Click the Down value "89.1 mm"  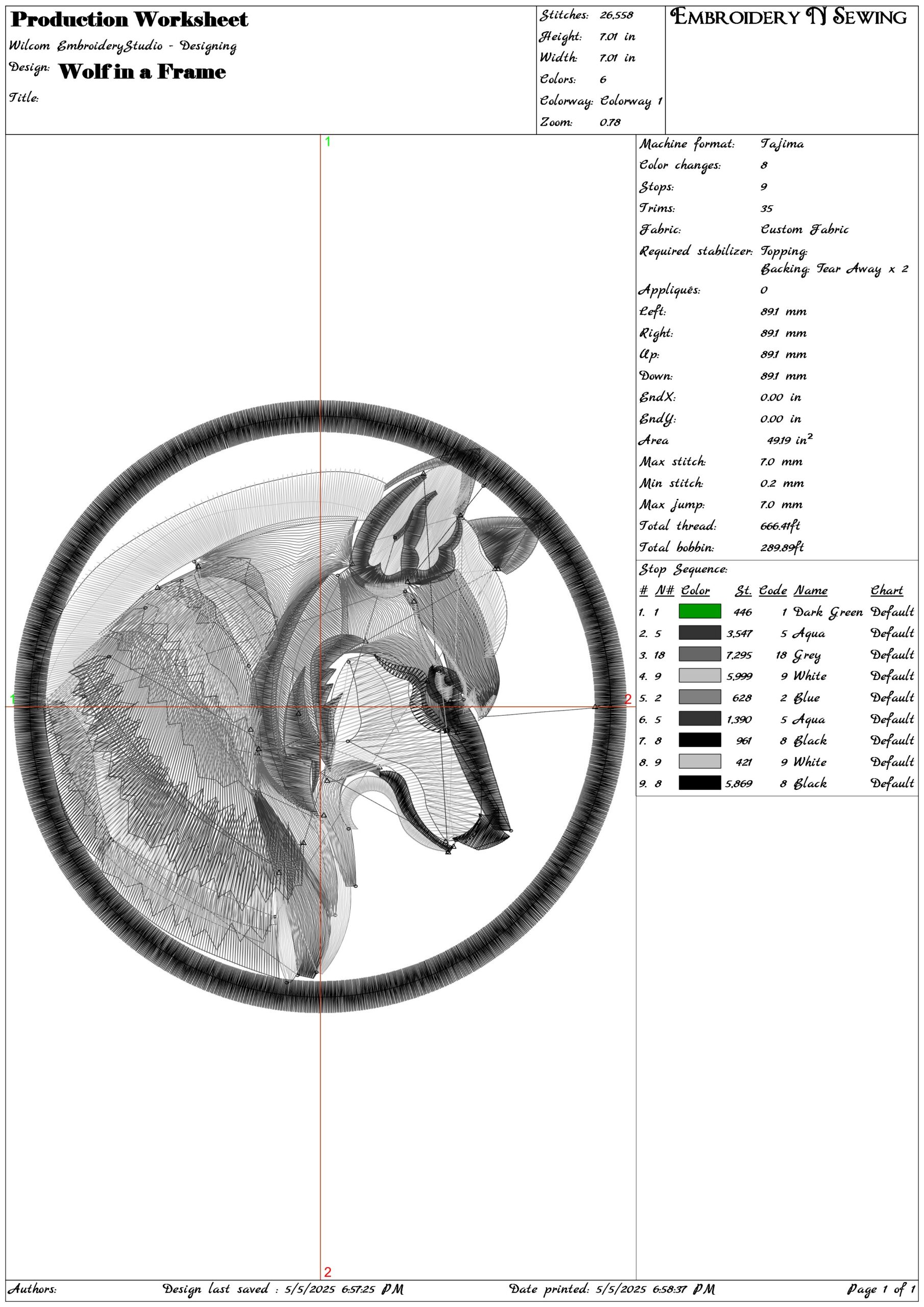click(x=784, y=376)
